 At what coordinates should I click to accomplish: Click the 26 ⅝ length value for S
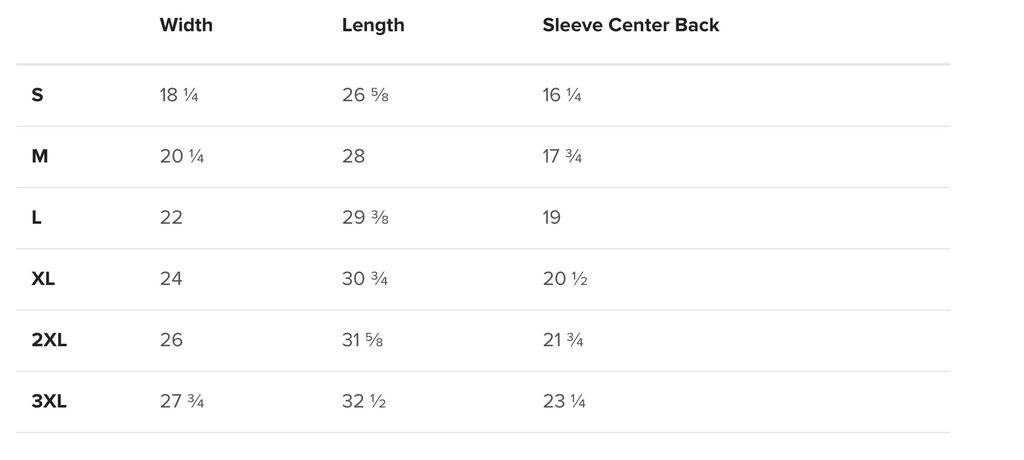point(365,95)
